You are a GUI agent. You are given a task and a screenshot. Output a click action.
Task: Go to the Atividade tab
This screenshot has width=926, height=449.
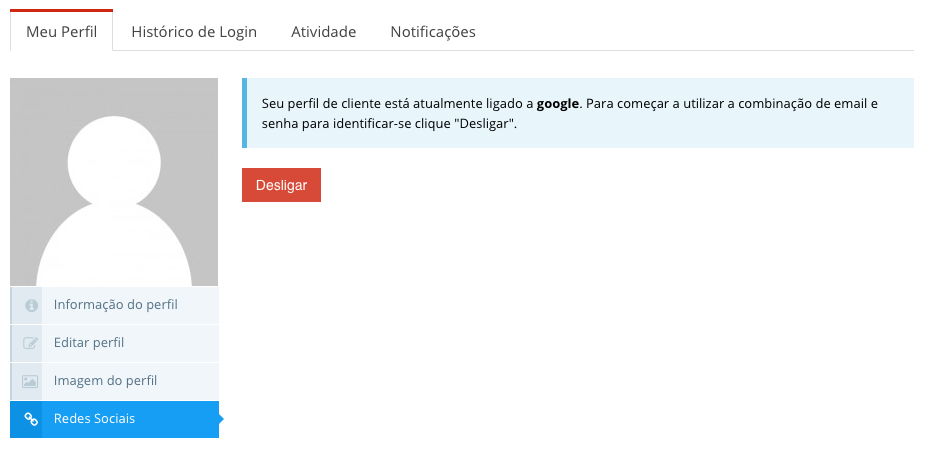point(323,32)
